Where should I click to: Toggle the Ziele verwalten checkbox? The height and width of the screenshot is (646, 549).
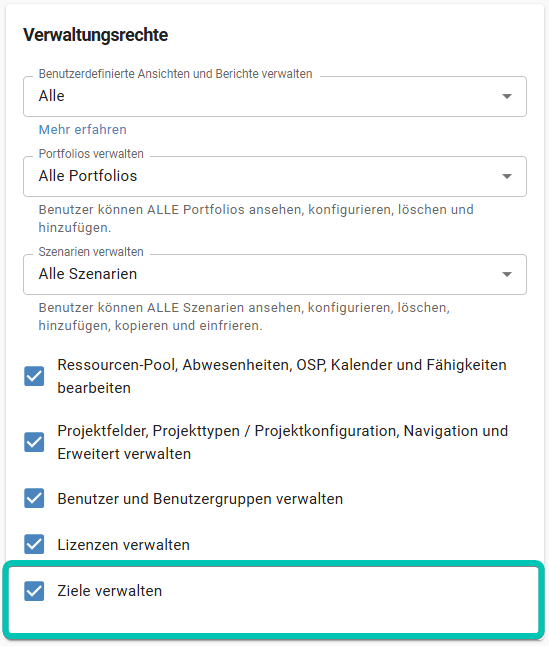coord(34,591)
